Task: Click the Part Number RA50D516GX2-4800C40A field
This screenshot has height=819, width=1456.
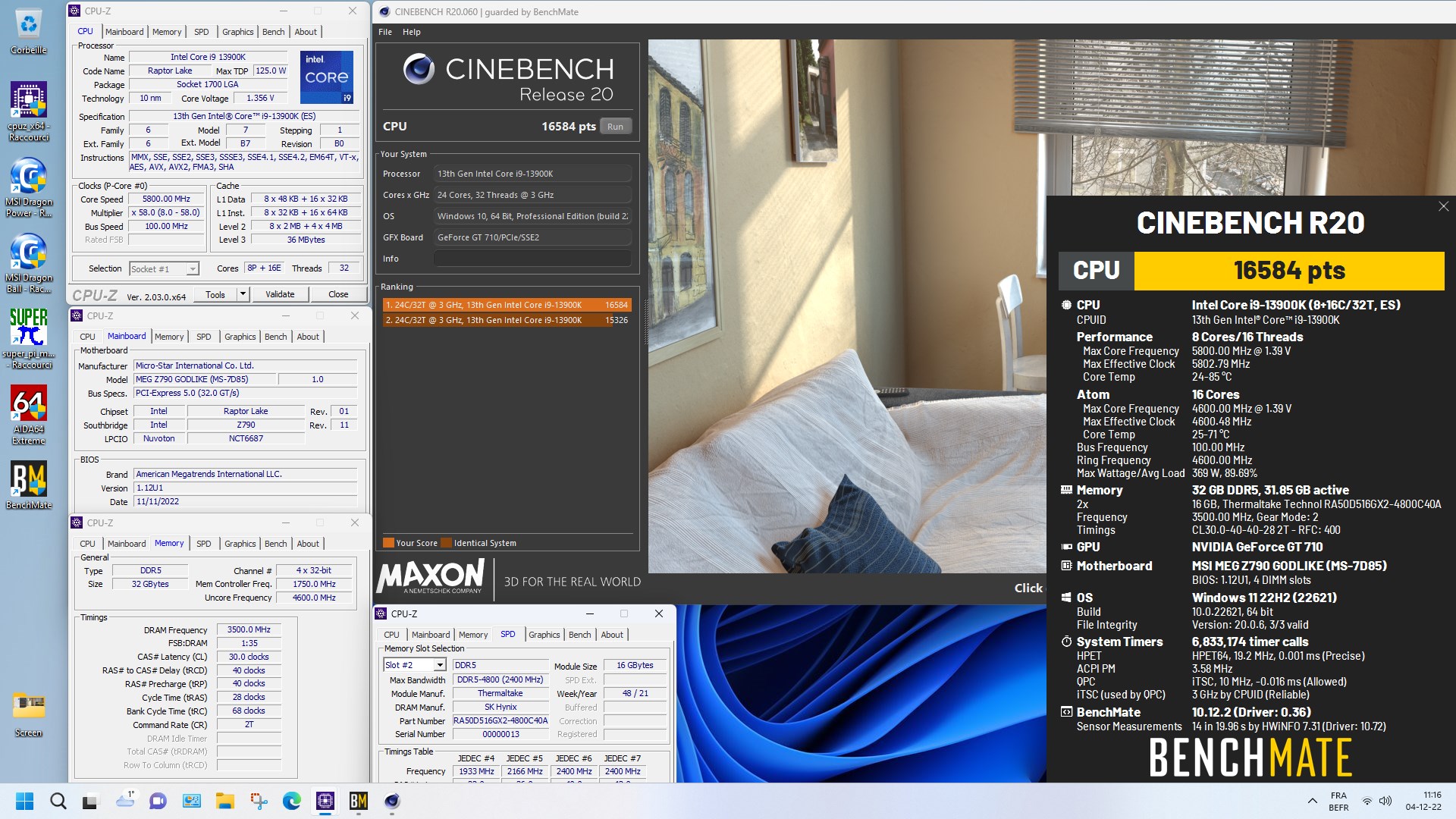Action: tap(500, 721)
